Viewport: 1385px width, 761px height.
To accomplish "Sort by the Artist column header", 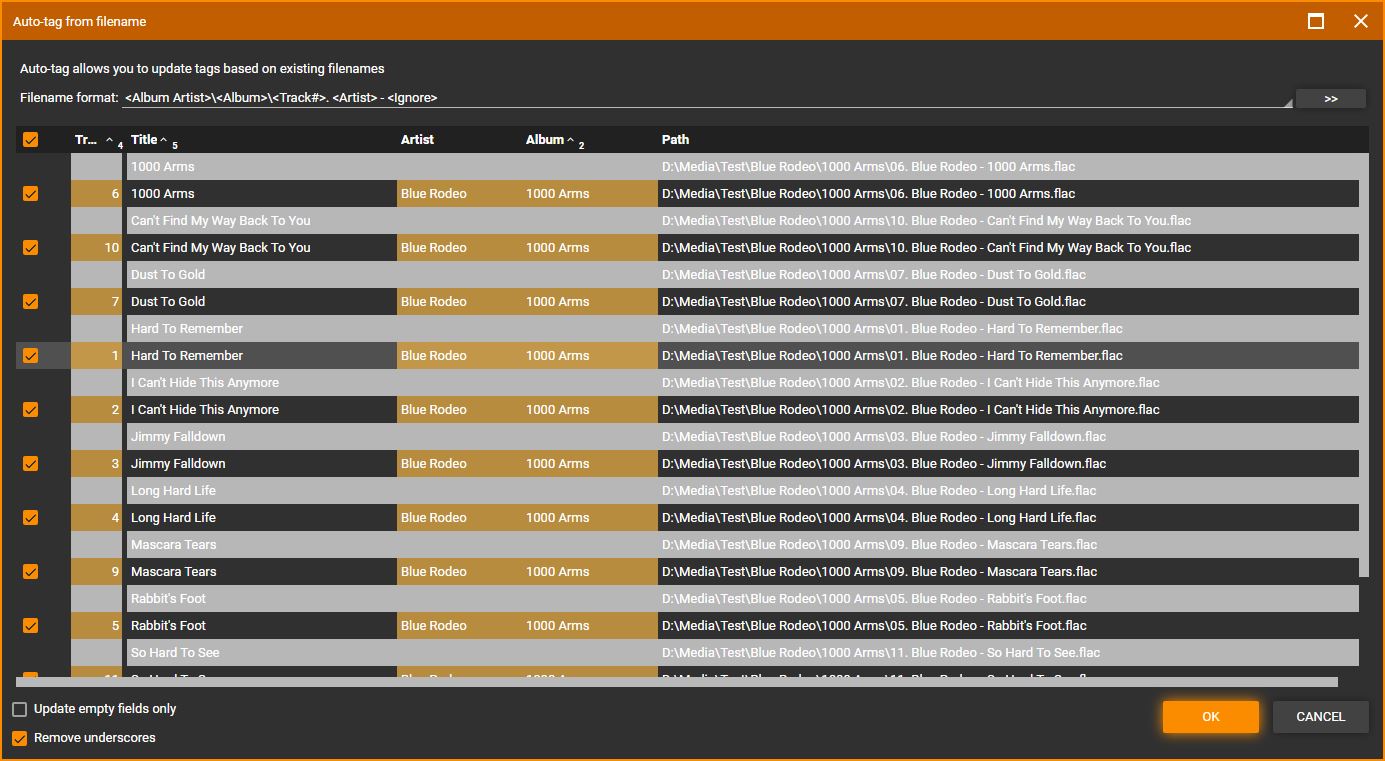I will point(417,140).
